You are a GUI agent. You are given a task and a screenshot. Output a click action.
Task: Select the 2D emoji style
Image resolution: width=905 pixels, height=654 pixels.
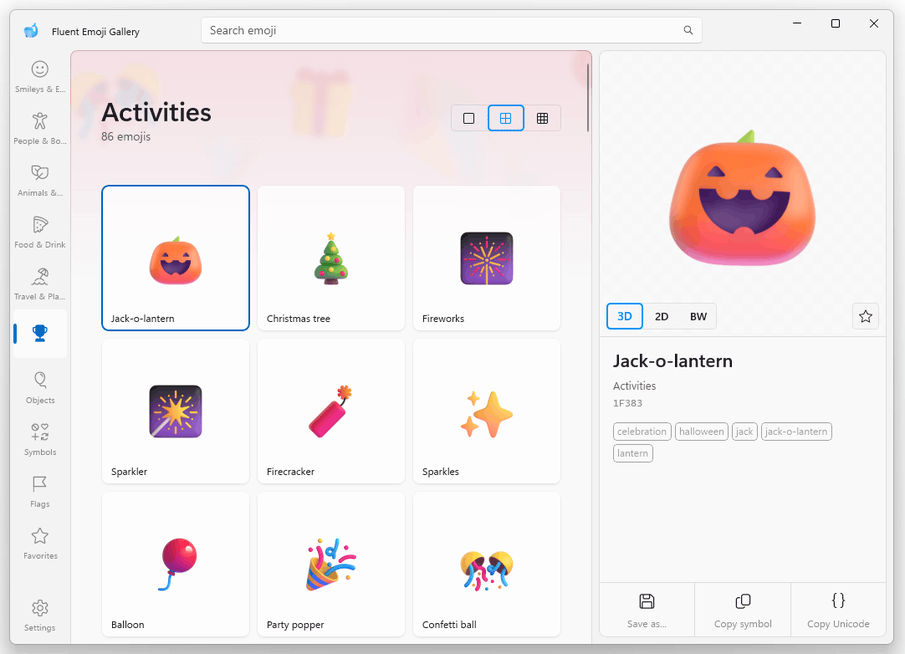(x=661, y=316)
